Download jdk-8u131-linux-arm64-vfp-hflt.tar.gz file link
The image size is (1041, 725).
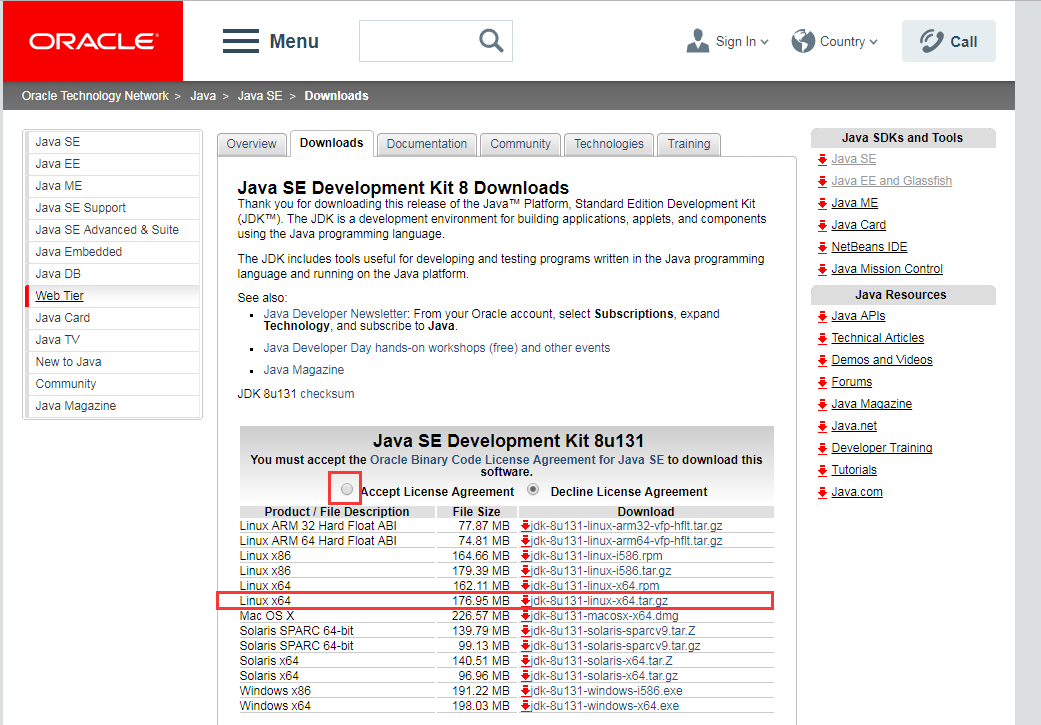pyautogui.click(x=626, y=541)
